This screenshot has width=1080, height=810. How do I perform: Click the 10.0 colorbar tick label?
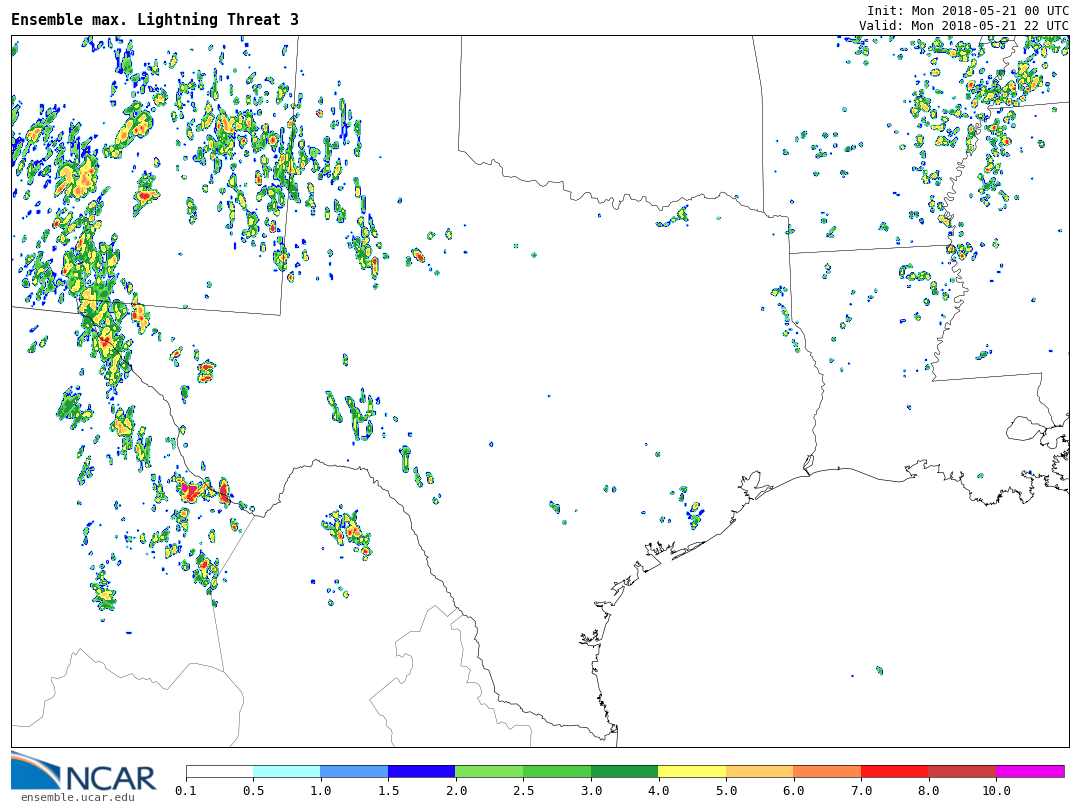[995, 791]
